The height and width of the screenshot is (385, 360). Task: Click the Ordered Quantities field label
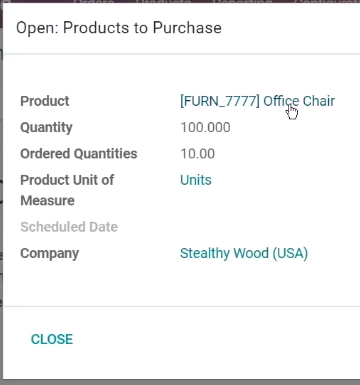tap(79, 154)
